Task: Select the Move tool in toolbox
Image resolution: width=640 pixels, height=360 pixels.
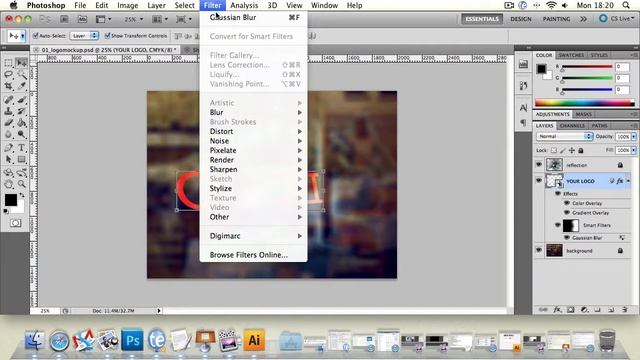Action: click(21, 63)
